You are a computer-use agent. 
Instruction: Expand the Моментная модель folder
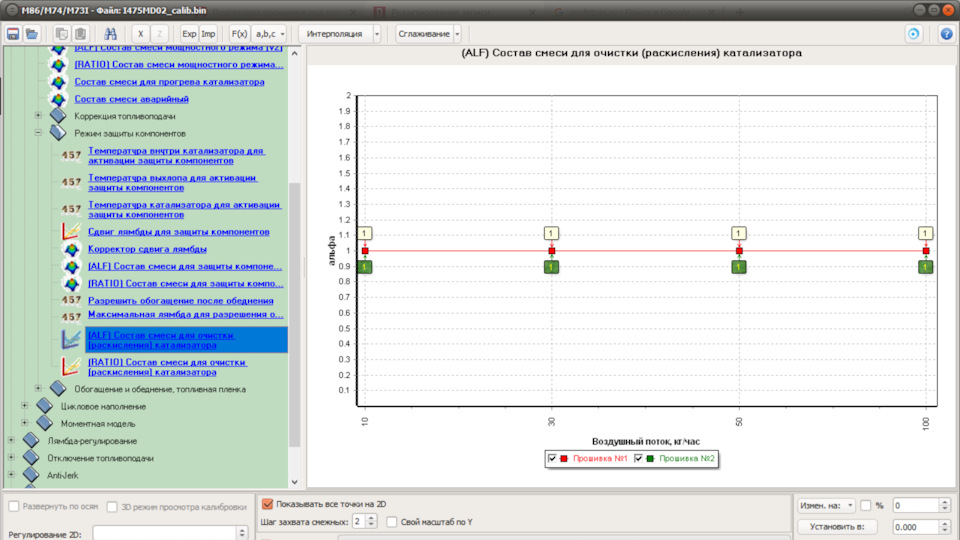click(x=24, y=422)
